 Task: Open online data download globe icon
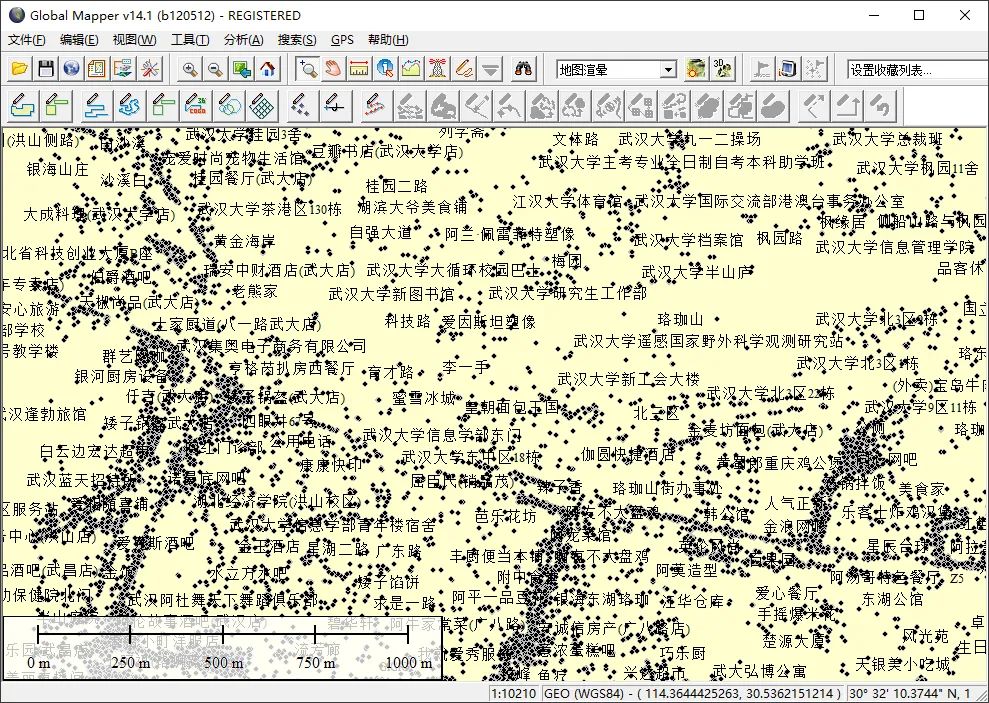pyautogui.click(x=71, y=69)
